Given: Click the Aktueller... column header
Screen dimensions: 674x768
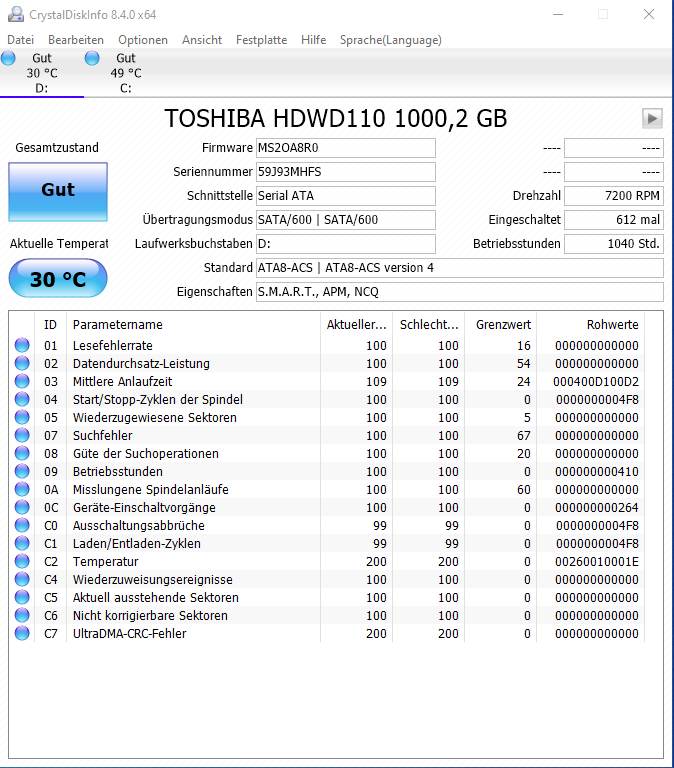Looking at the screenshot, I should click(357, 325).
